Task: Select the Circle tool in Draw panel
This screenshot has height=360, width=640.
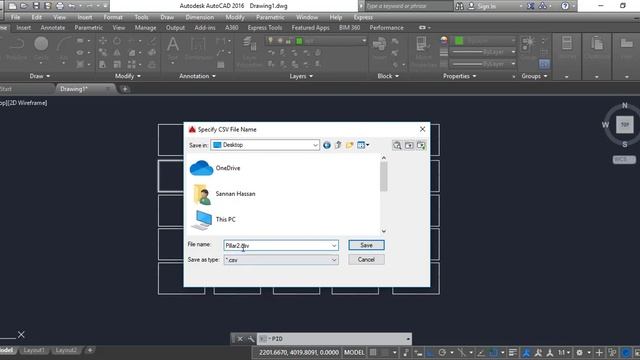Action: tap(41, 44)
